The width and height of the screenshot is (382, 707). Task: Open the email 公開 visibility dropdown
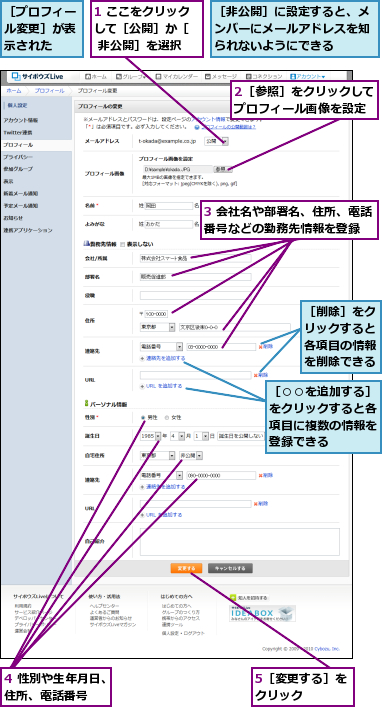[x=216, y=141]
